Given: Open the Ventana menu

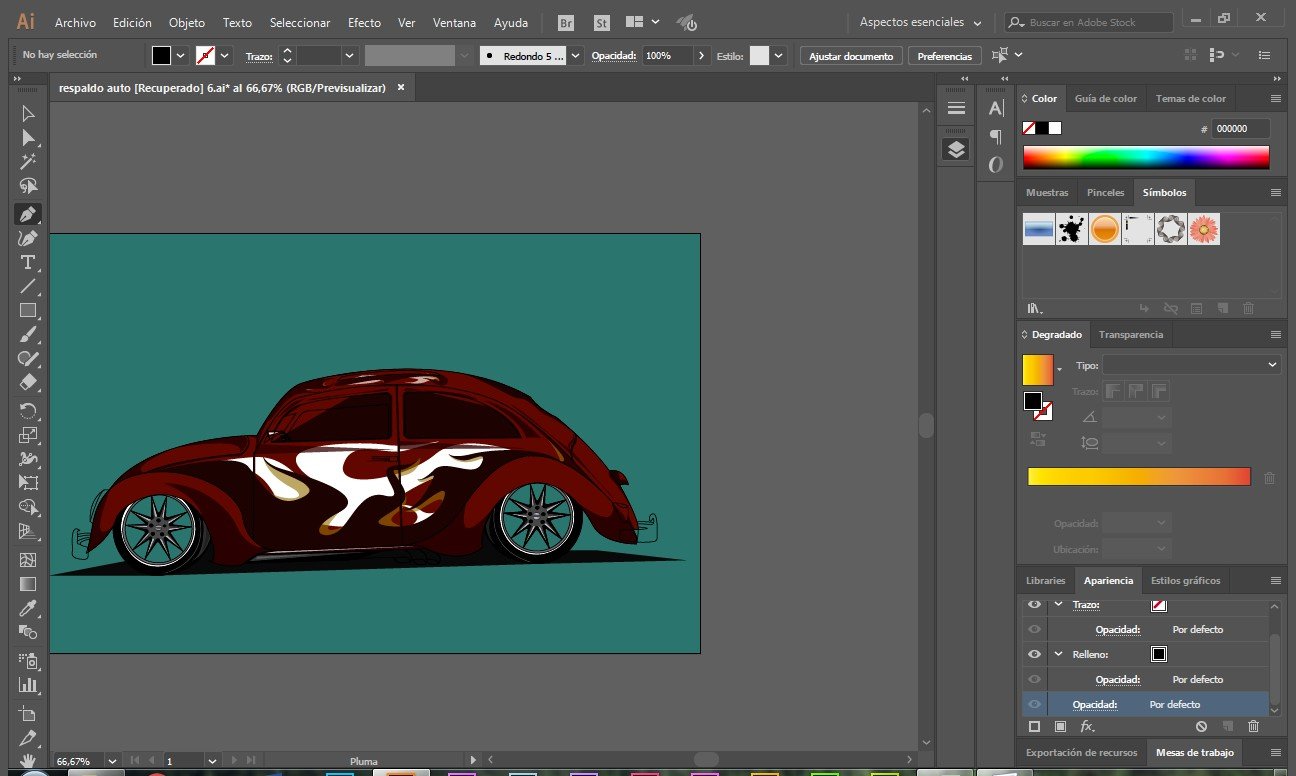Looking at the screenshot, I should 454,22.
